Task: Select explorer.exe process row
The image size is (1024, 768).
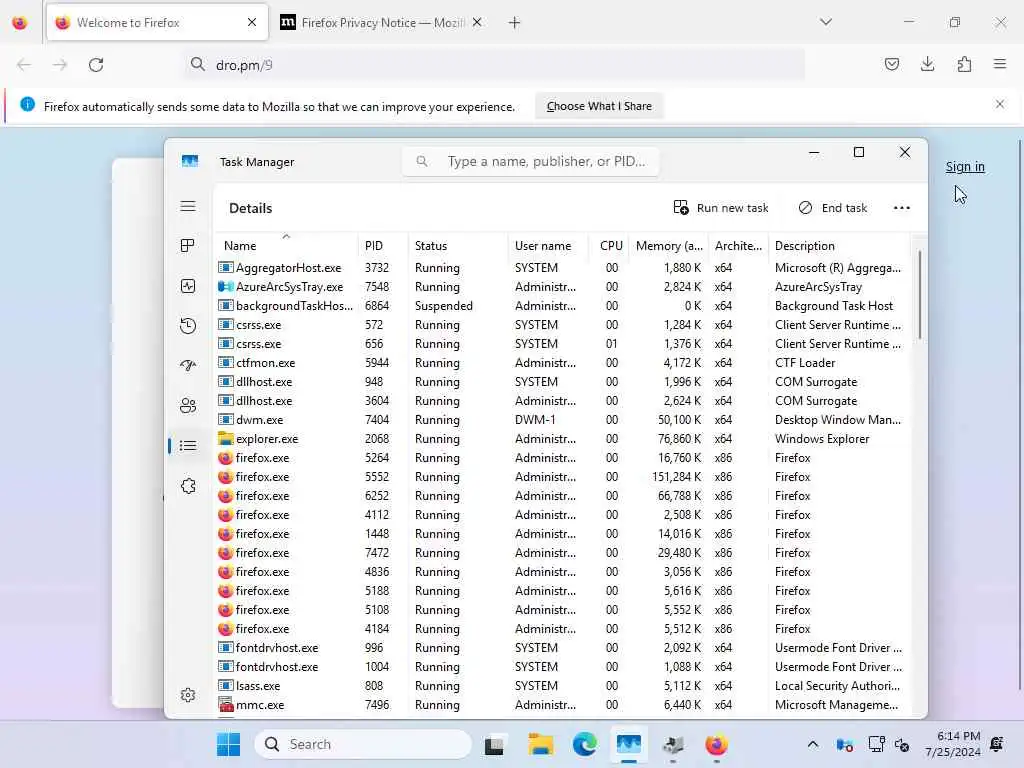Action: tap(562, 439)
